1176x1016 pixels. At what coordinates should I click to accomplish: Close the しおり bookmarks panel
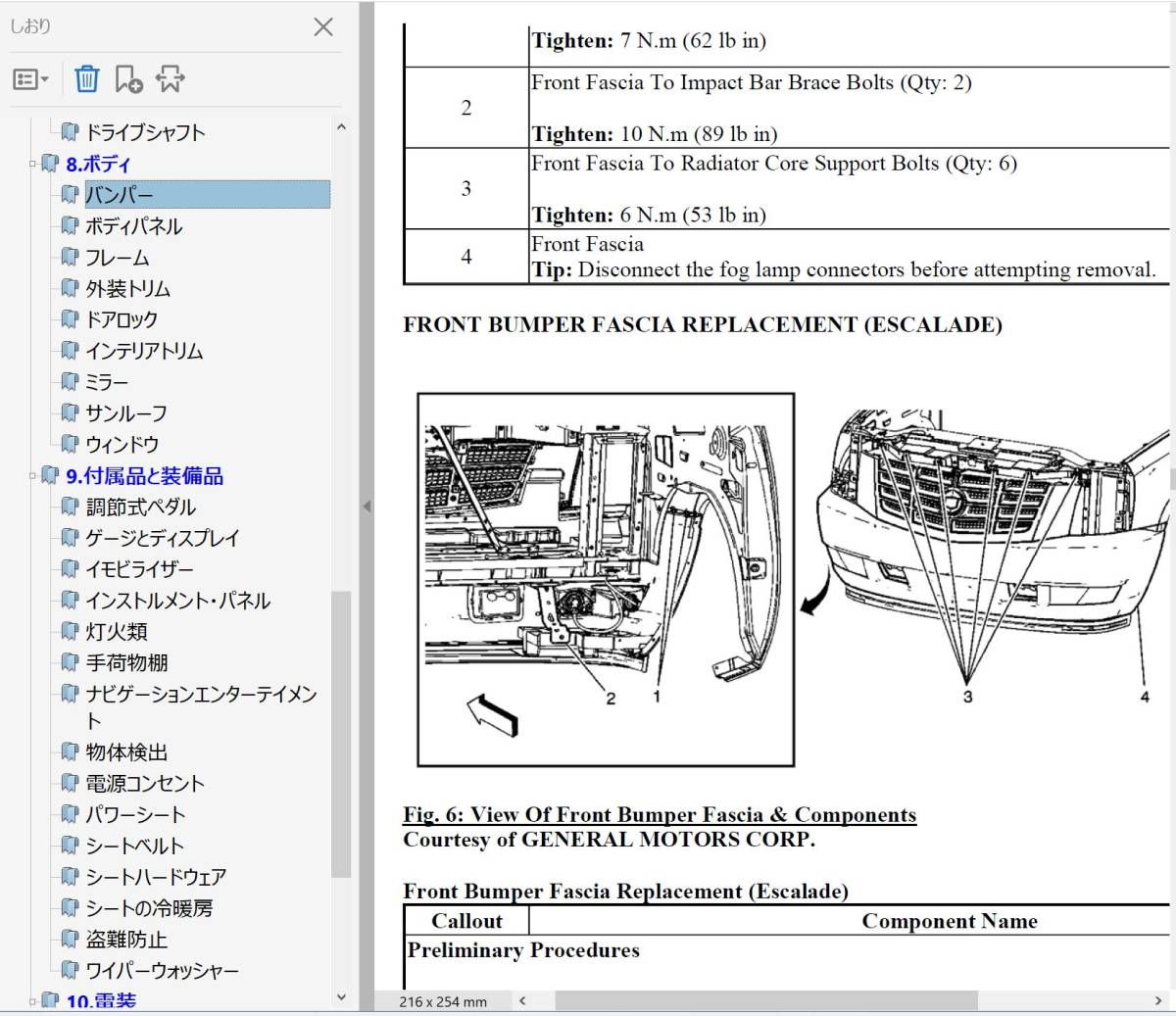tap(323, 27)
